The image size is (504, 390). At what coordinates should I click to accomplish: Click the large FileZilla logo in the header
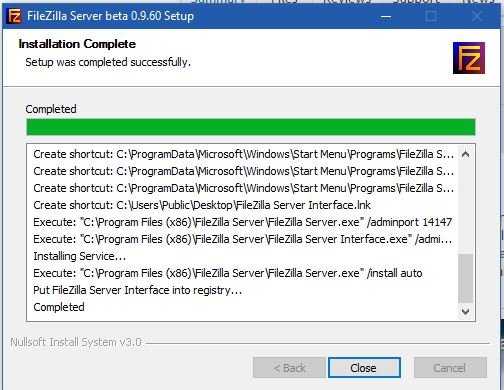[469, 58]
